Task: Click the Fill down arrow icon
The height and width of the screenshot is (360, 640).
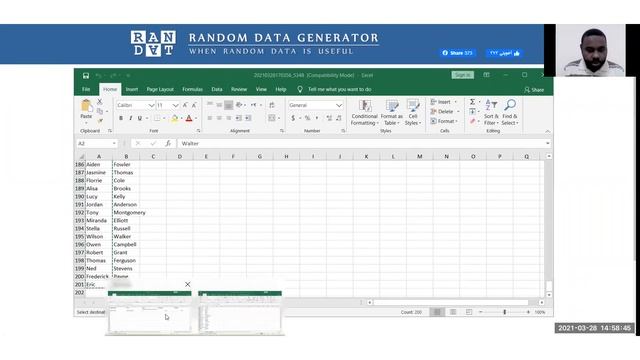Action: point(472,111)
